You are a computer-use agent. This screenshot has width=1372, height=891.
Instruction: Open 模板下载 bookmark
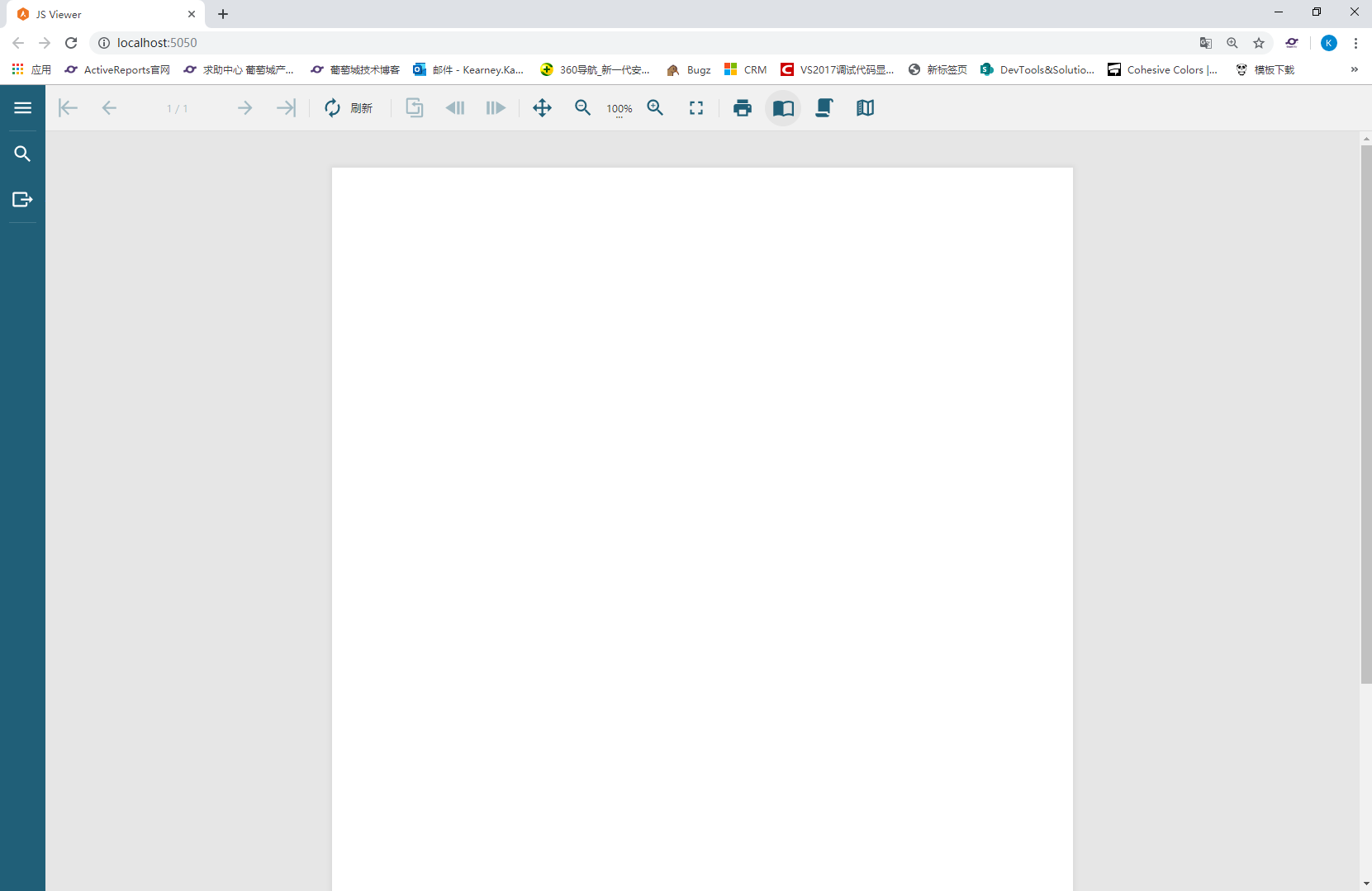[1265, 69]
